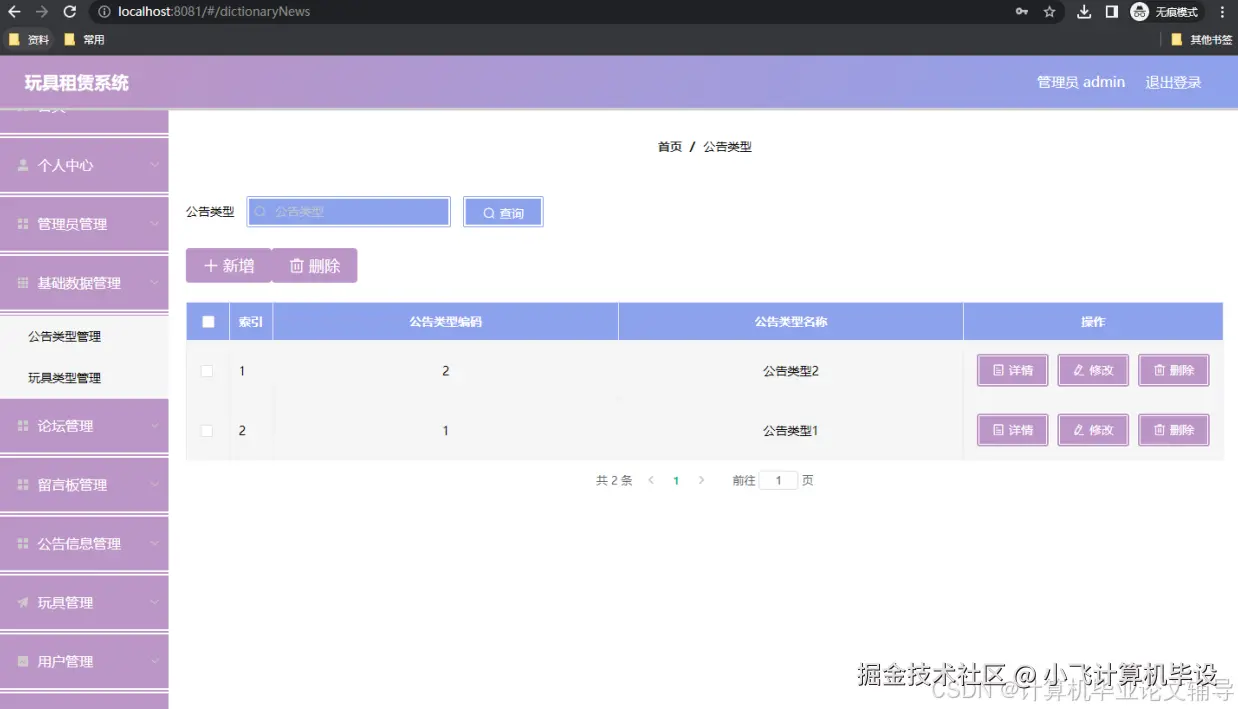
Task: Click the 公告类型编码 column header
Action: pos(445,322)
